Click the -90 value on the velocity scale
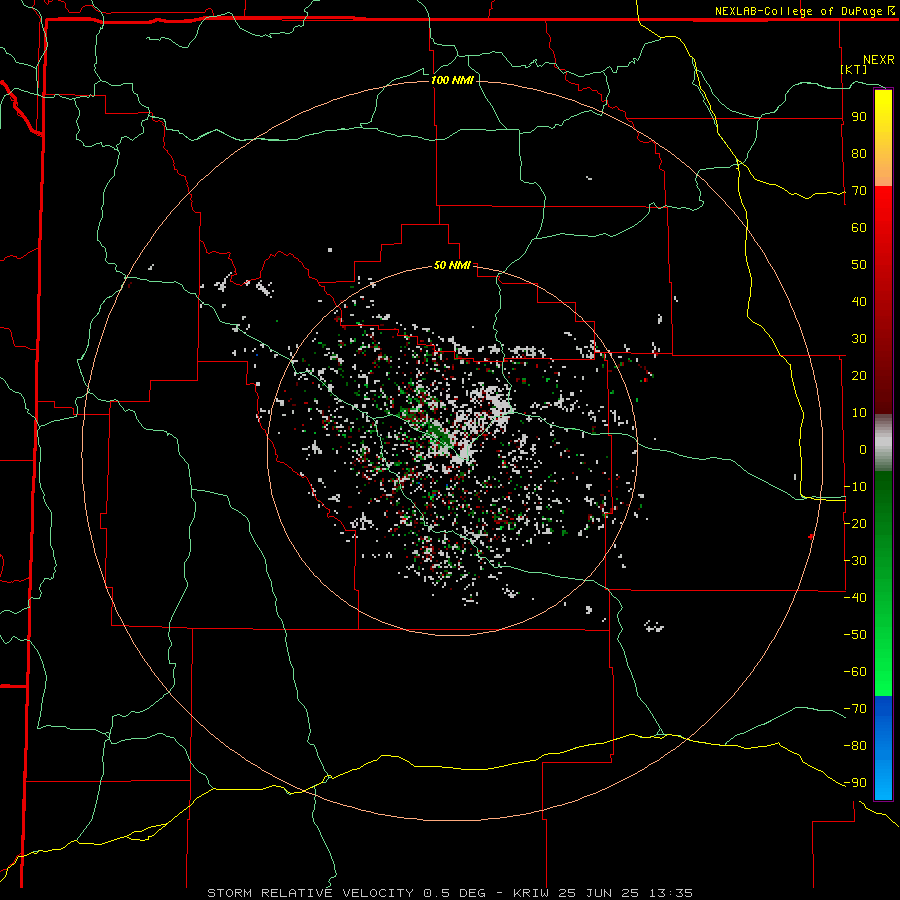Screen dimensions: 900x900 pyautogui.click(x=855, y=782)
